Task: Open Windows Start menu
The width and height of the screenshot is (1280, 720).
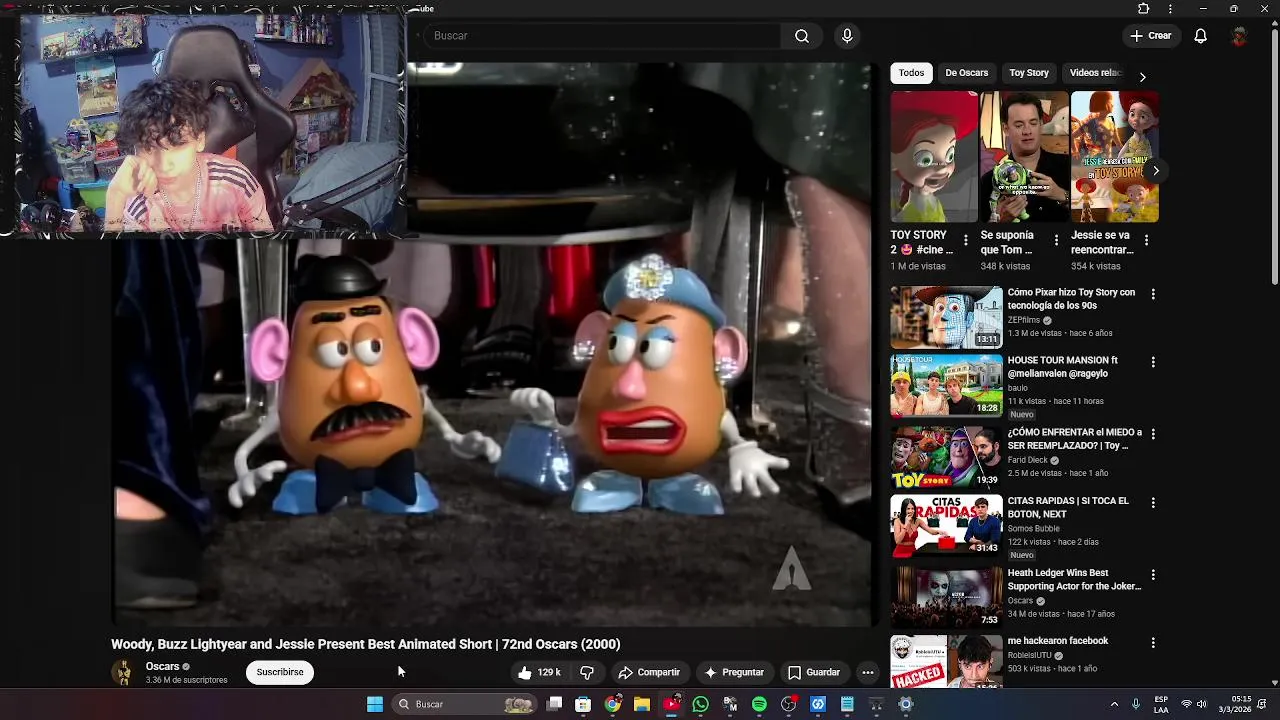Action: pyautogui.click(x=375, y=704)
